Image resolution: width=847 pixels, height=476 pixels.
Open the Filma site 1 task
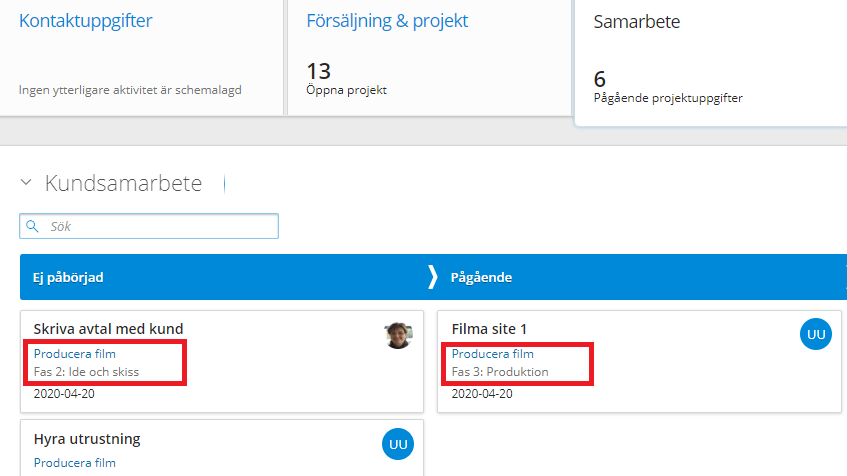489,329
